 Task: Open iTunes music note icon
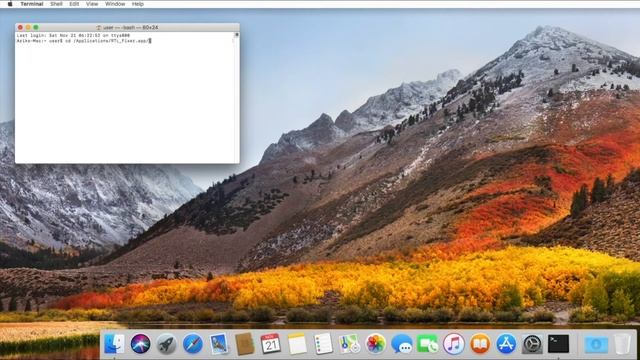[x=454, y=344]
